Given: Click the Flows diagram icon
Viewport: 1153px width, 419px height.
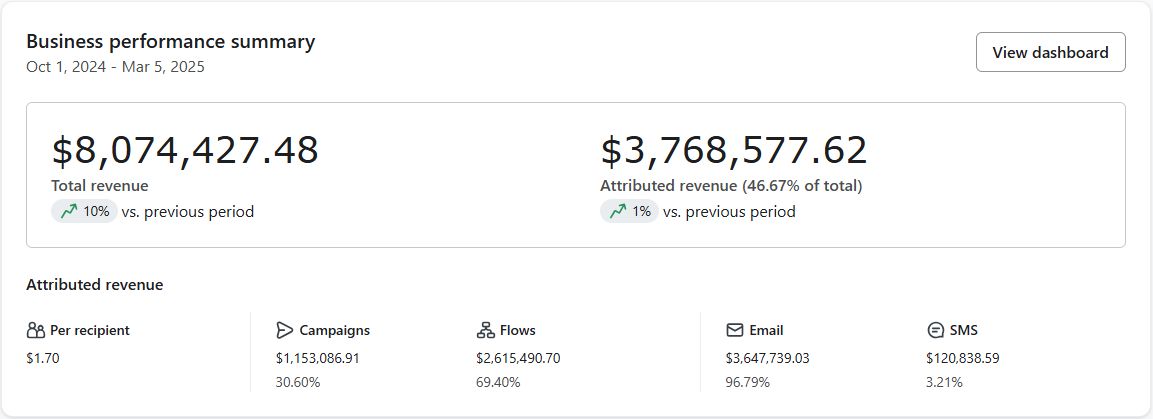Looking at the screenshot, I should click(486, 330).
